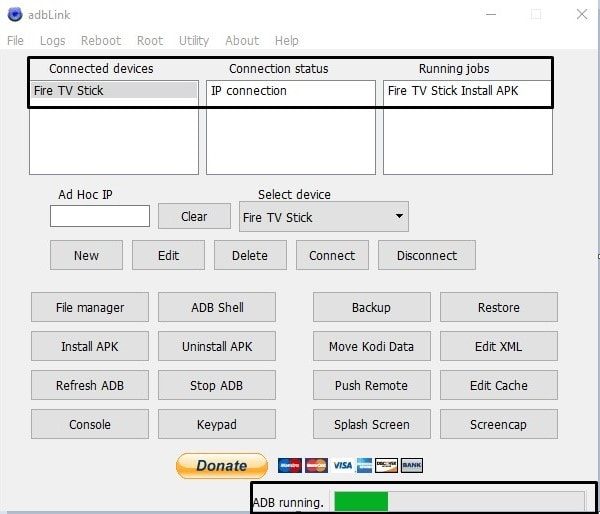This screenshot has height=514, width=600.
Task: Click the Donate button
Action: point(222,465)
